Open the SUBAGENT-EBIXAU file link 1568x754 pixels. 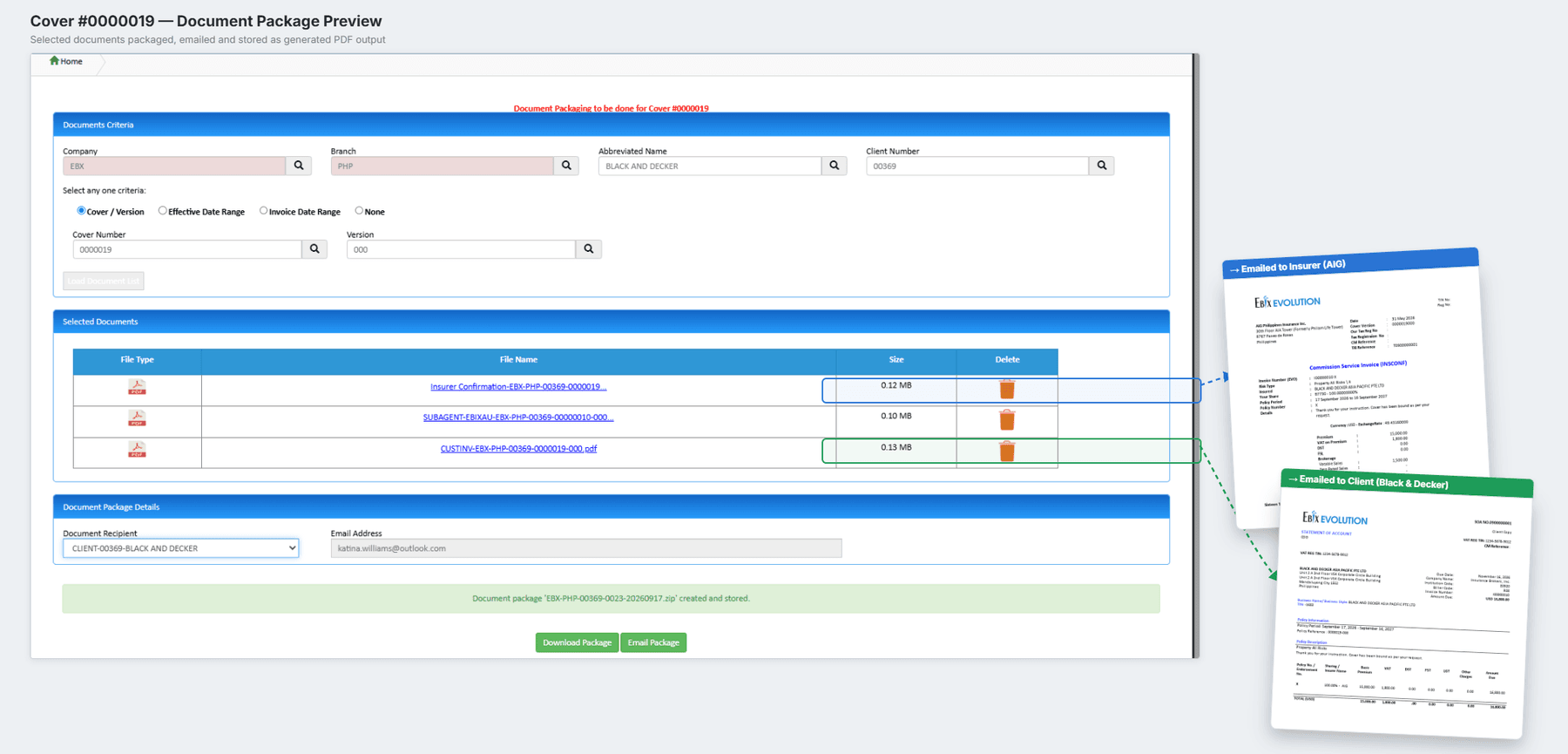click(x=518, y=418)
